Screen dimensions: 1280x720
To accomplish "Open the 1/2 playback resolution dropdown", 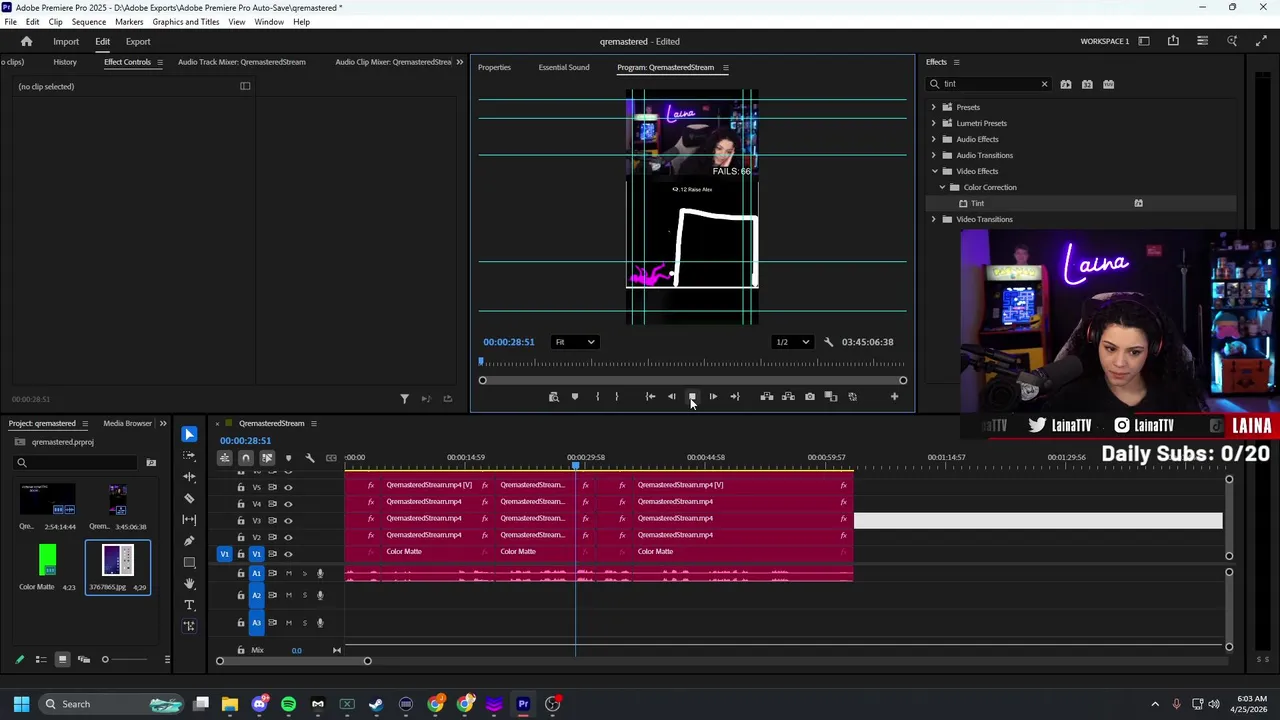I will (x=793, y=342).
